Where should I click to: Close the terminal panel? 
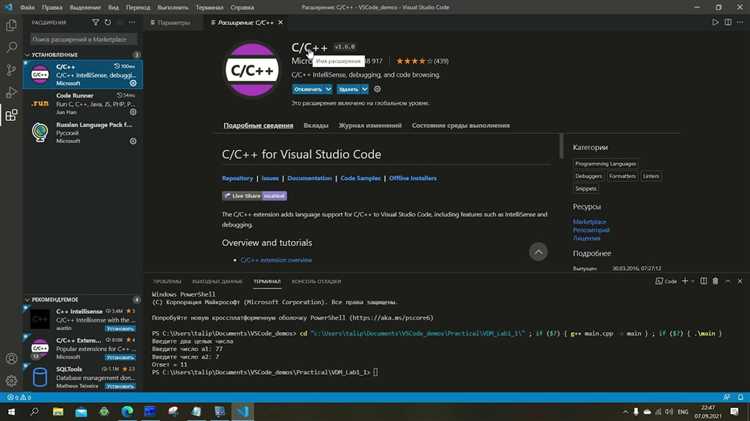740,281
